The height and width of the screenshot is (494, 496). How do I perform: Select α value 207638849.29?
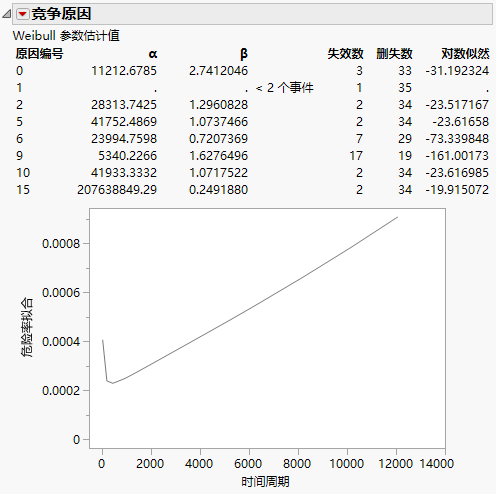coord(117,190)
